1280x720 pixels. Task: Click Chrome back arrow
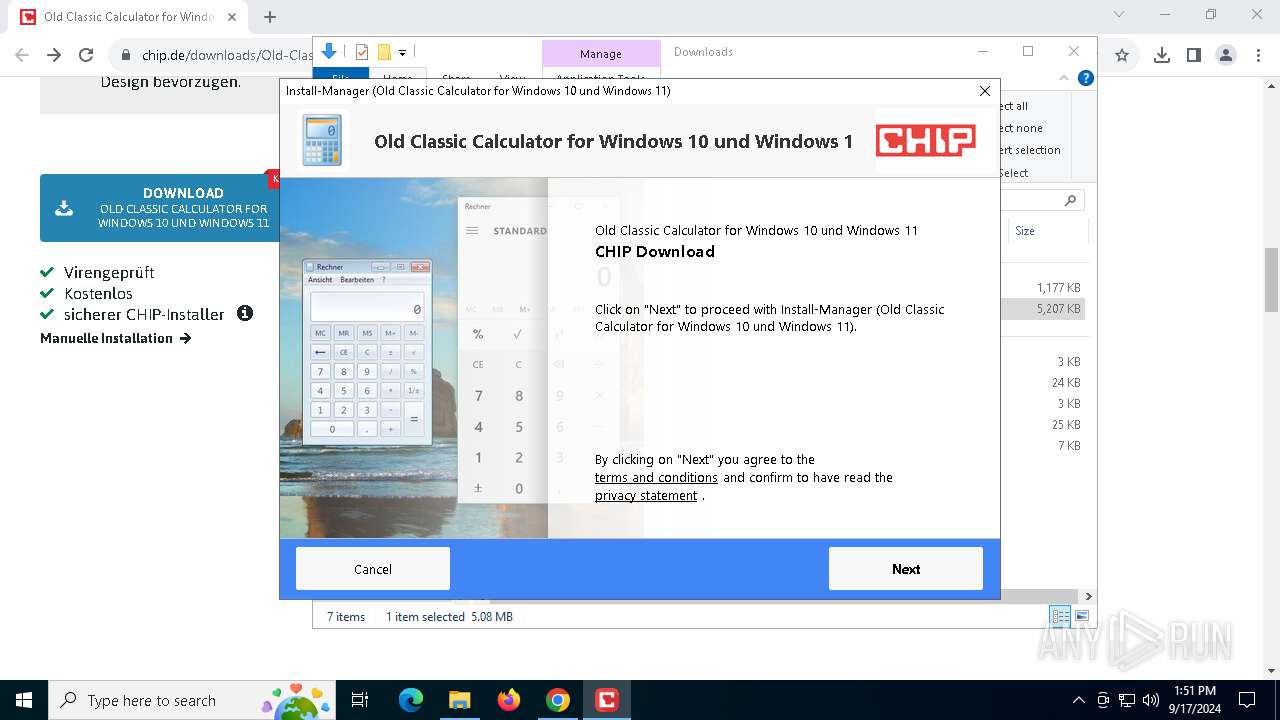tap(22, 55)
